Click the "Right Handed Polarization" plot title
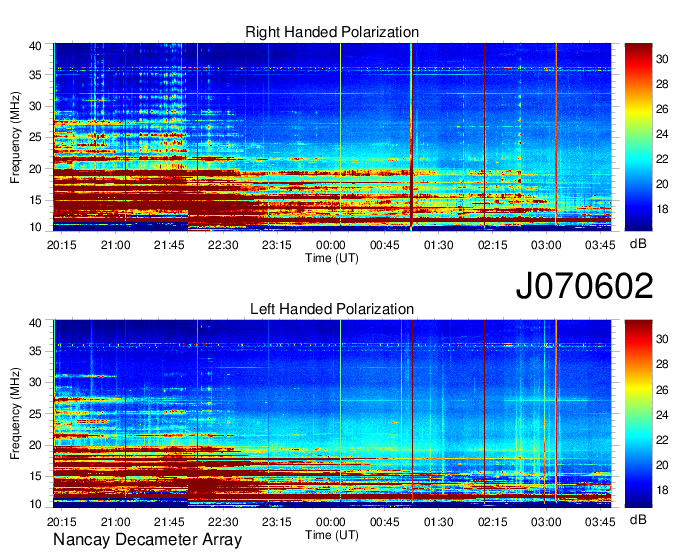The image size is (680, 552). point(332,32)
